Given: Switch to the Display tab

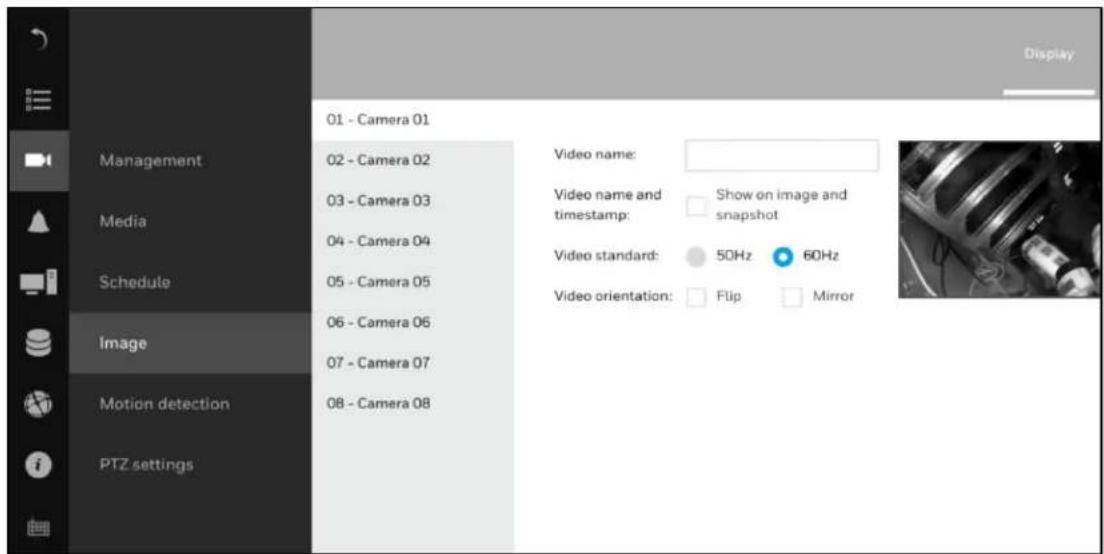Looking at the screenshot, I should tap(1049, 54).
